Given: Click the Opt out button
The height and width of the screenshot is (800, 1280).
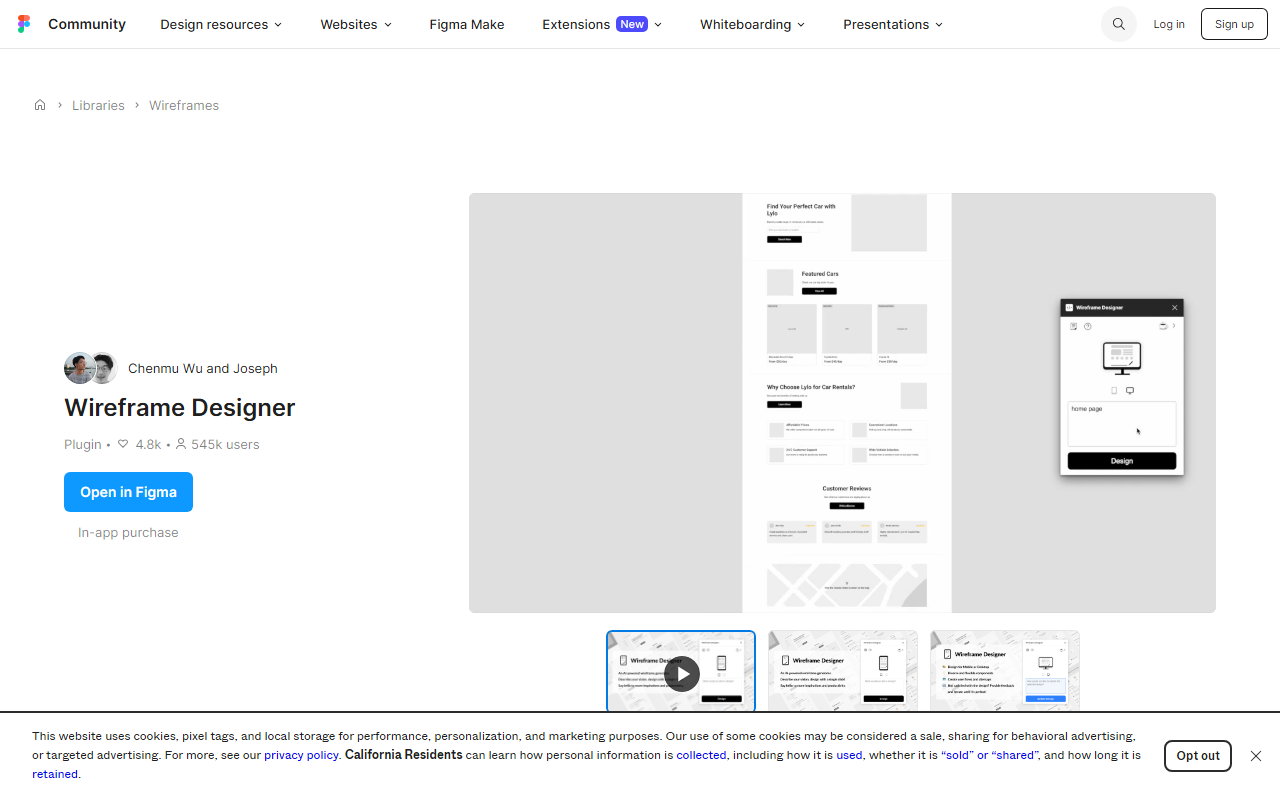Looking at the screenshot, I should click(1198, 756).
